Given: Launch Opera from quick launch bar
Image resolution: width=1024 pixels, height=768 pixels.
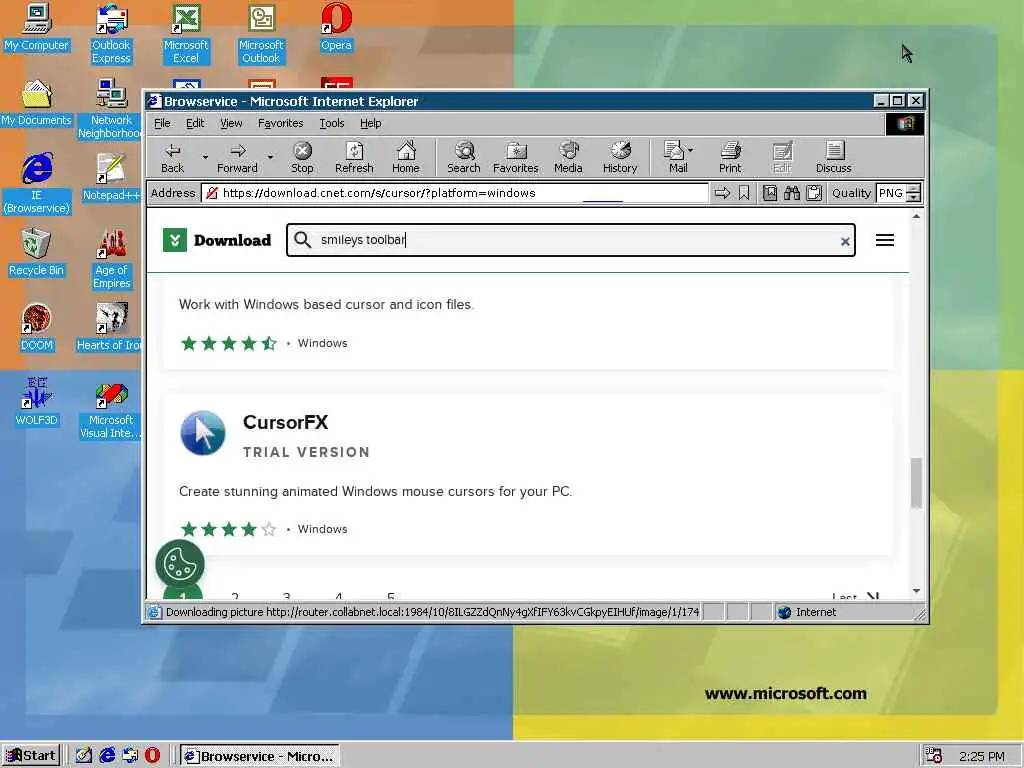Looking at the screenshot, I should click(x=152, y=755).
